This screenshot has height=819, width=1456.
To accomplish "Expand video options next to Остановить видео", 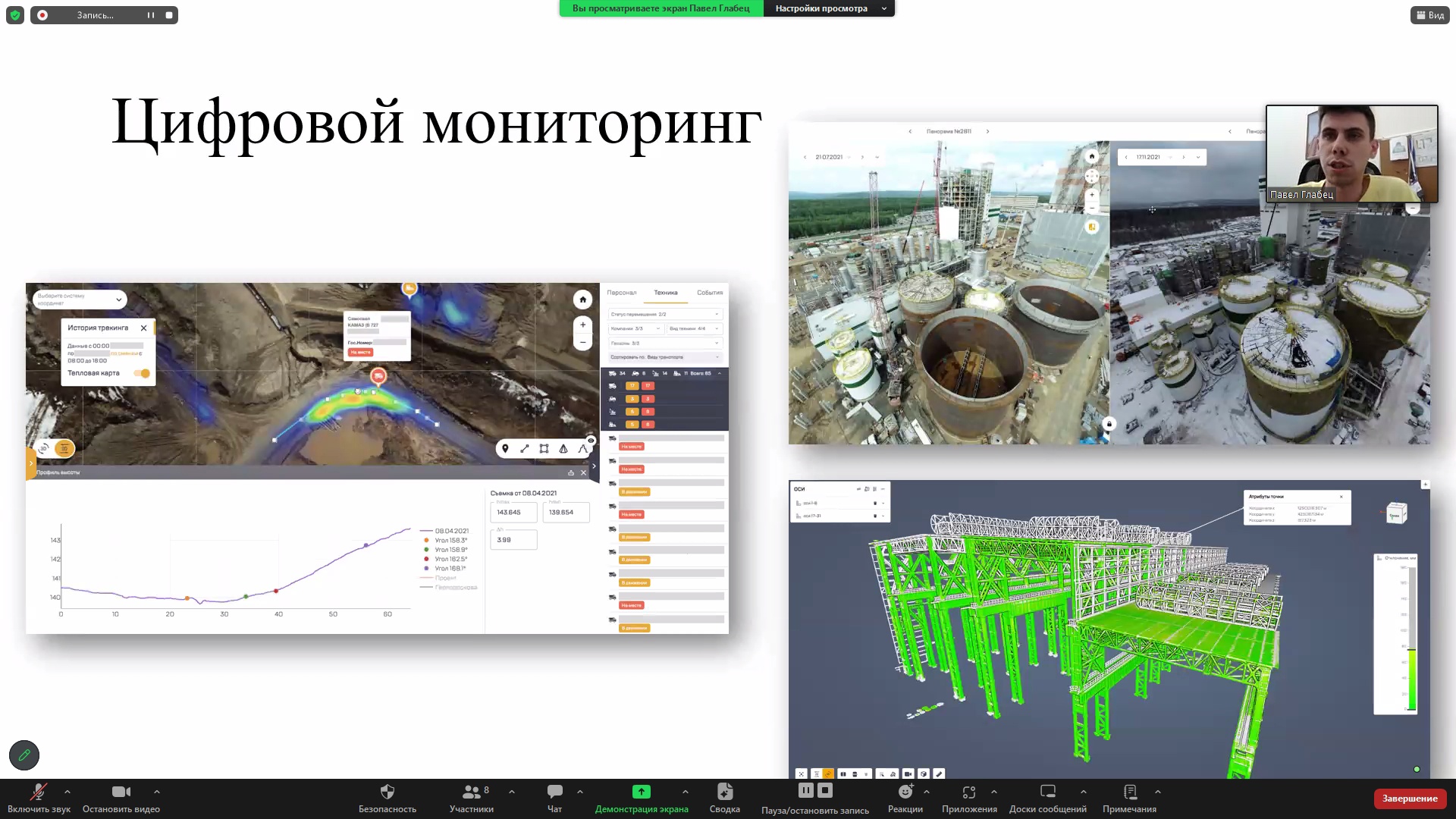I will 157,792.
